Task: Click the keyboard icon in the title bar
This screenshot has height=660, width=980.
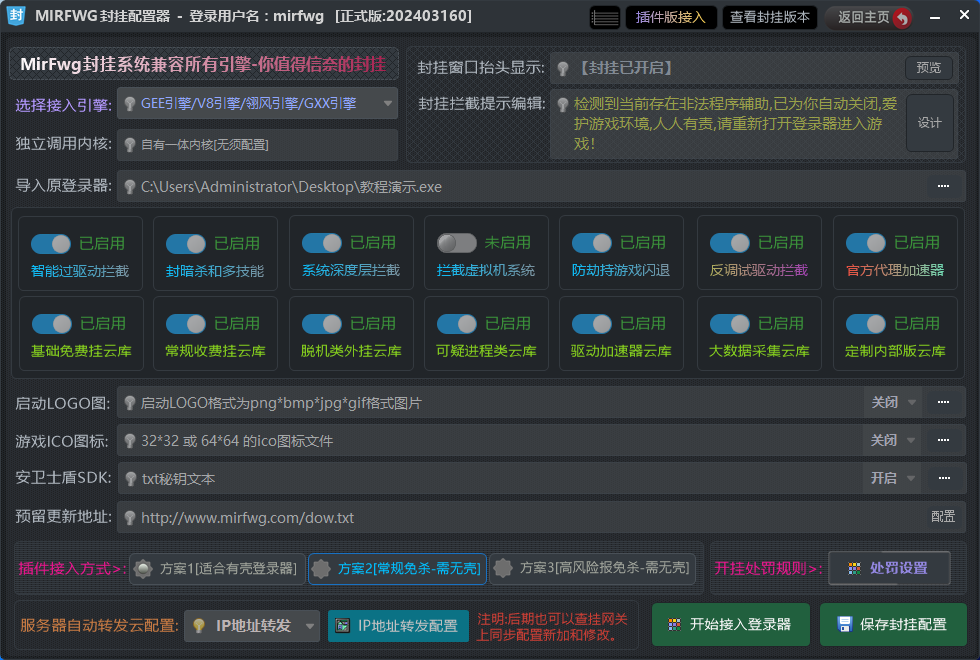Action: pos(604,18)
